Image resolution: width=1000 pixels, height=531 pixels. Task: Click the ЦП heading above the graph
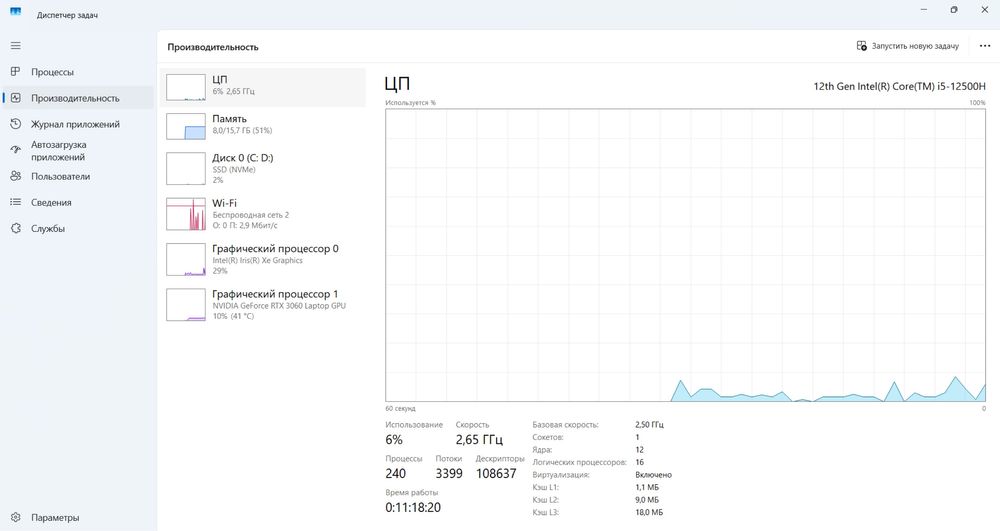click(397, 84)
